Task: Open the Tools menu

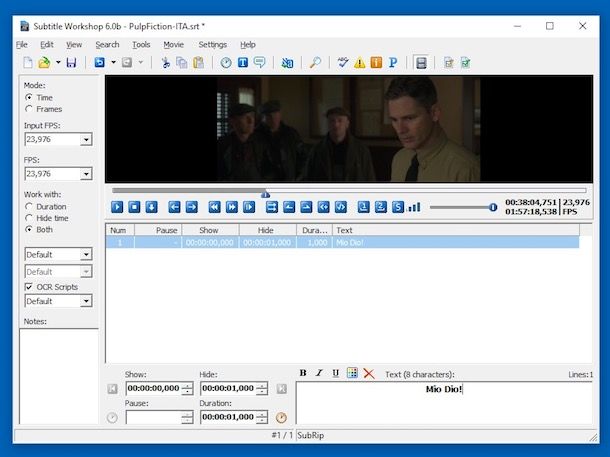Action: [x=141, y=45]
